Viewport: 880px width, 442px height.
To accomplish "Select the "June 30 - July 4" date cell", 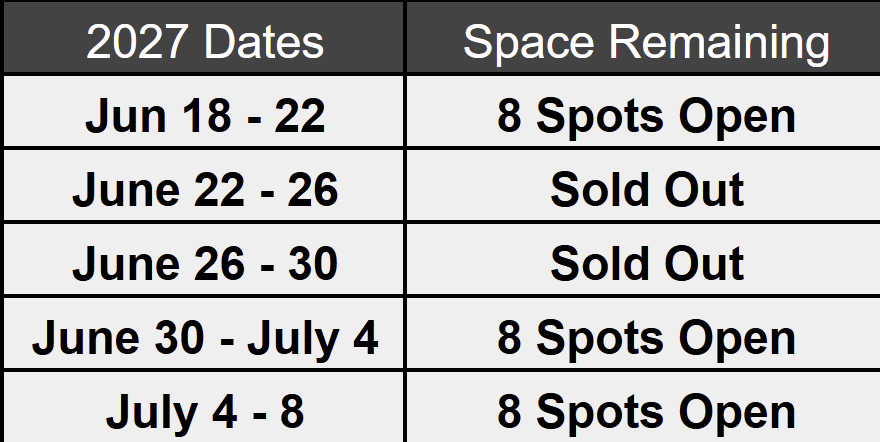I will coord(204,334).
